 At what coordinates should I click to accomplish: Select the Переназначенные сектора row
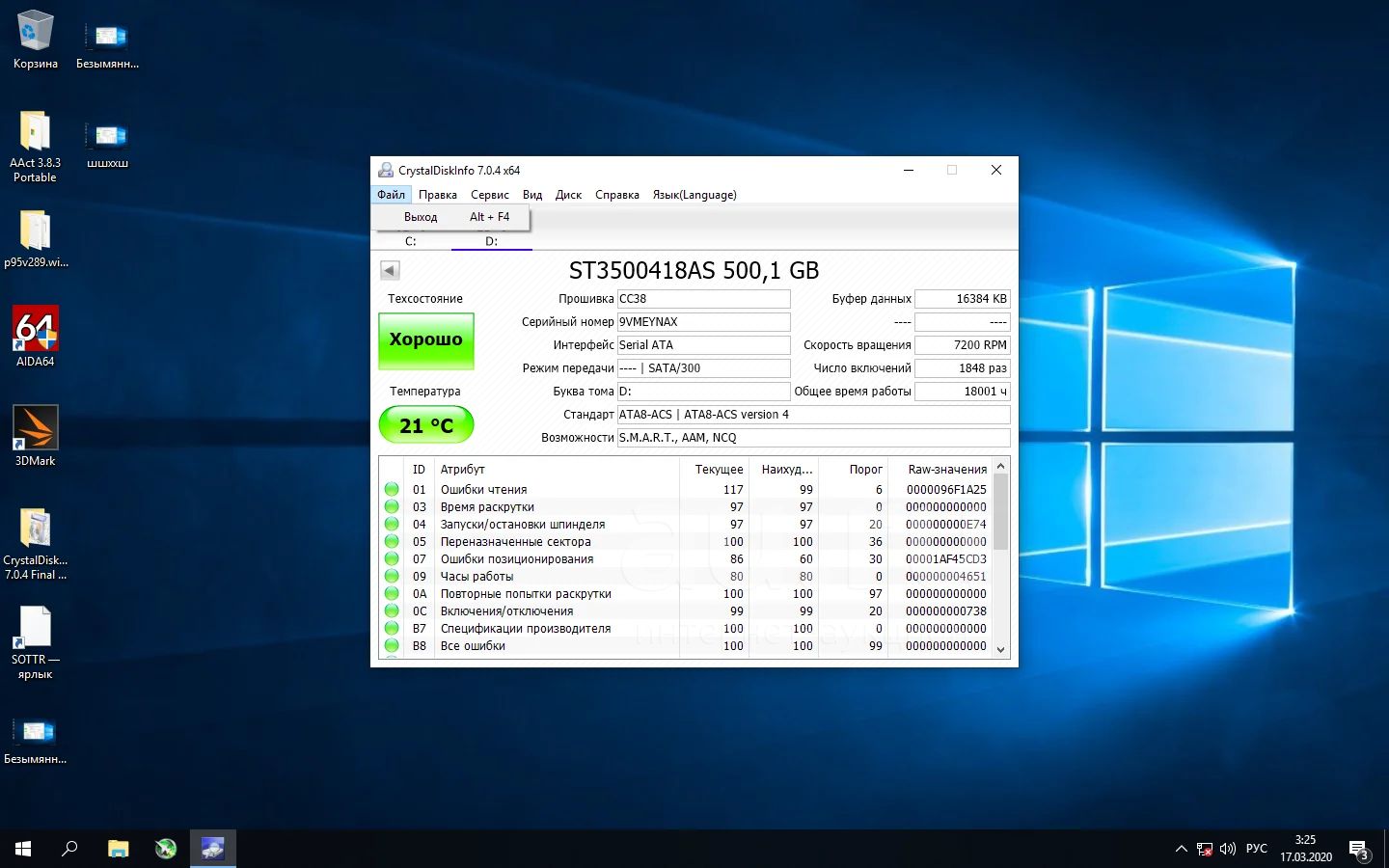pyautogui.click(x=685, y=541)
